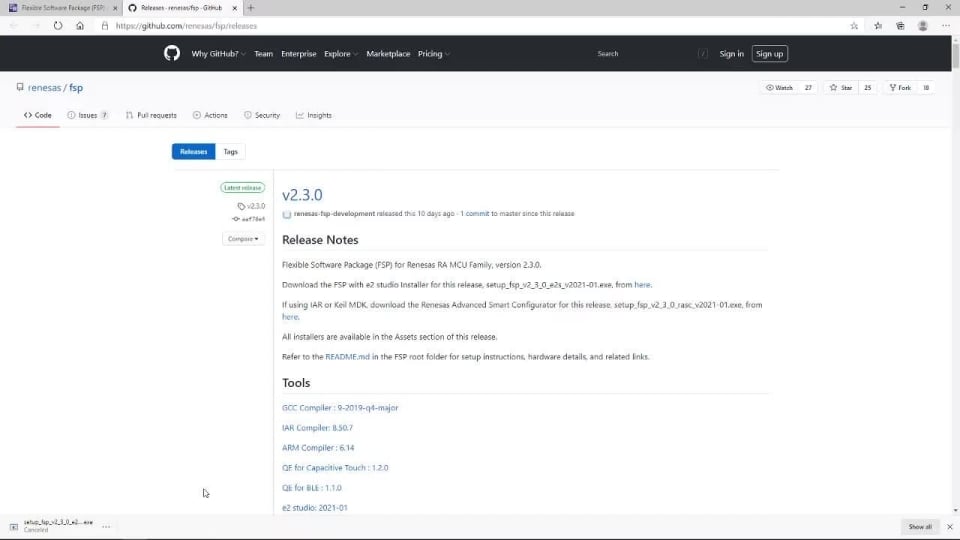This screenshot has height=540, width=960.
Task: Switch to the Issues tab
Action: [87, 115]
